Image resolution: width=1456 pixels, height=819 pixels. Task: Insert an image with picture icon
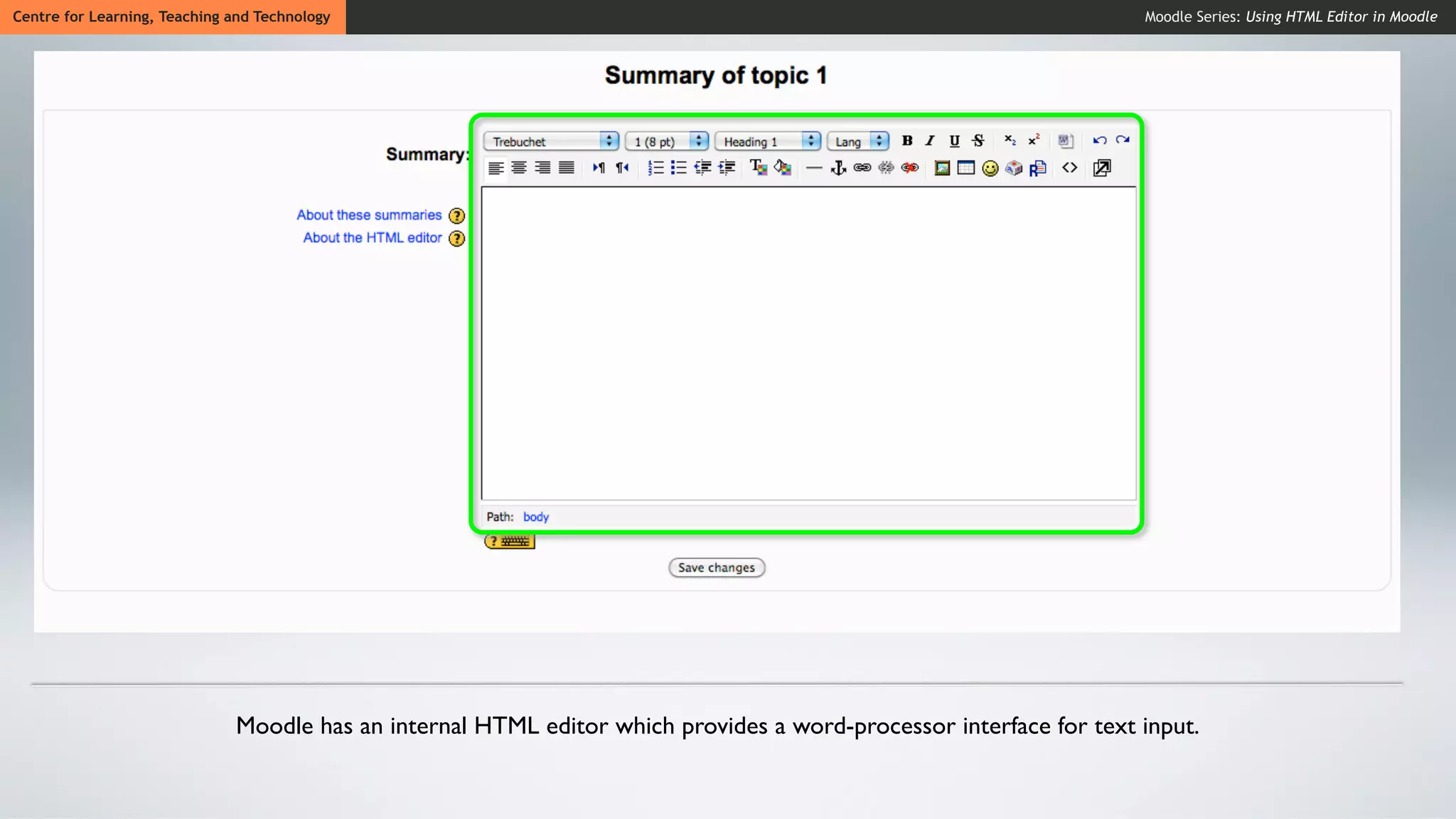pyautogui.click(x=942, y=168)
